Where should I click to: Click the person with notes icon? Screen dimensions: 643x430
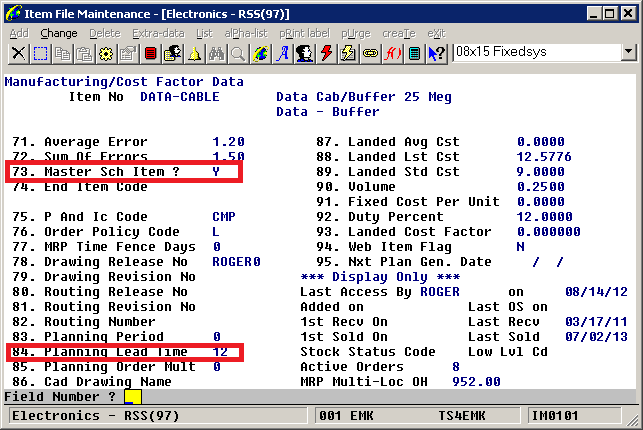173,53
